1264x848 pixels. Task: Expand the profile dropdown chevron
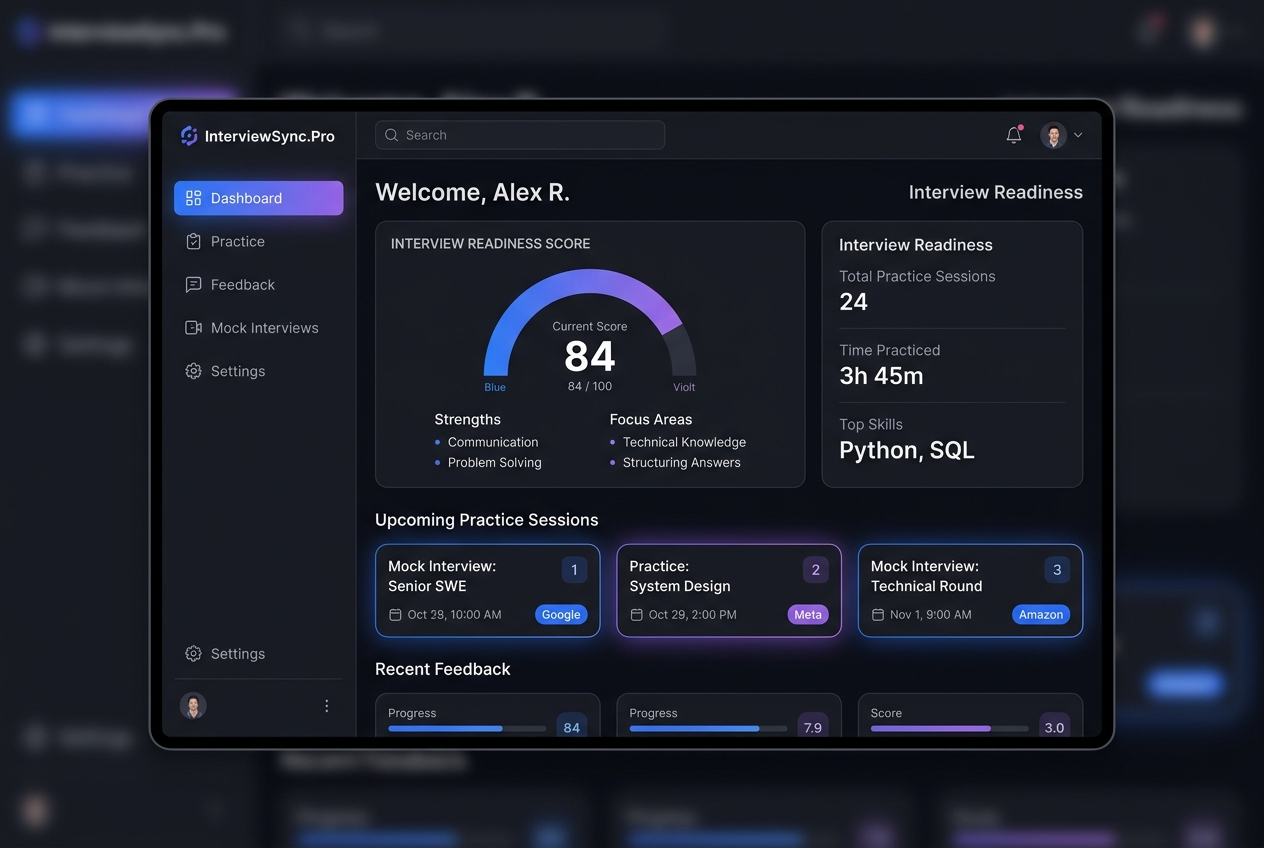(x=1078, y=135)
